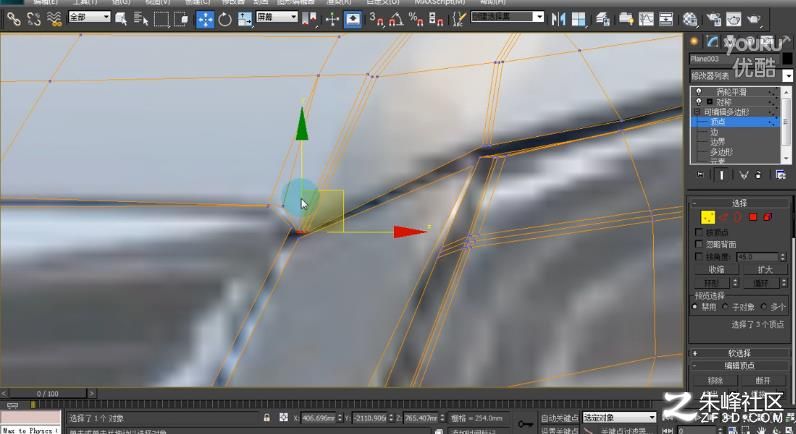Switch to the Modify command panel tab

713,42
